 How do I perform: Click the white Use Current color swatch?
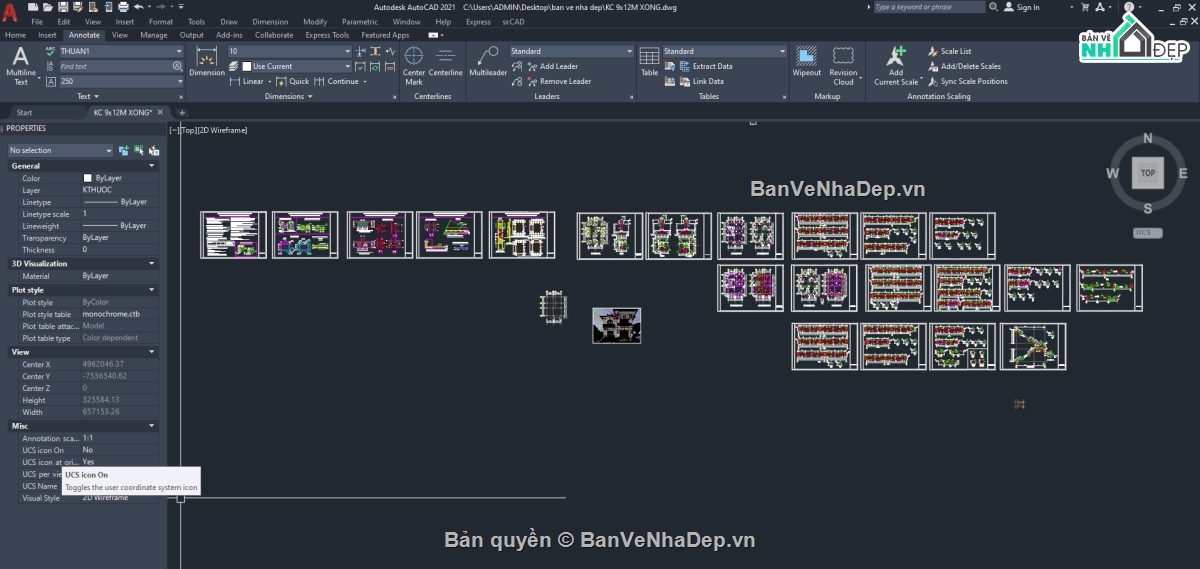246,66
